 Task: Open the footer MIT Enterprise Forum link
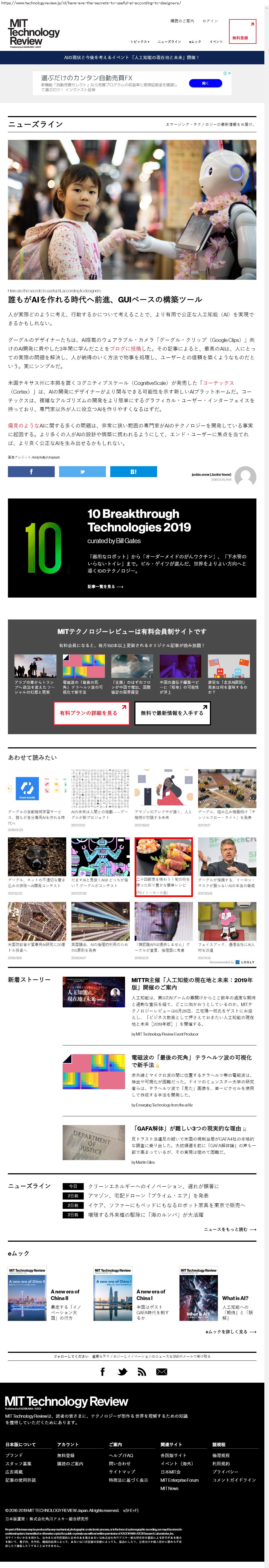click(180, 1480)
